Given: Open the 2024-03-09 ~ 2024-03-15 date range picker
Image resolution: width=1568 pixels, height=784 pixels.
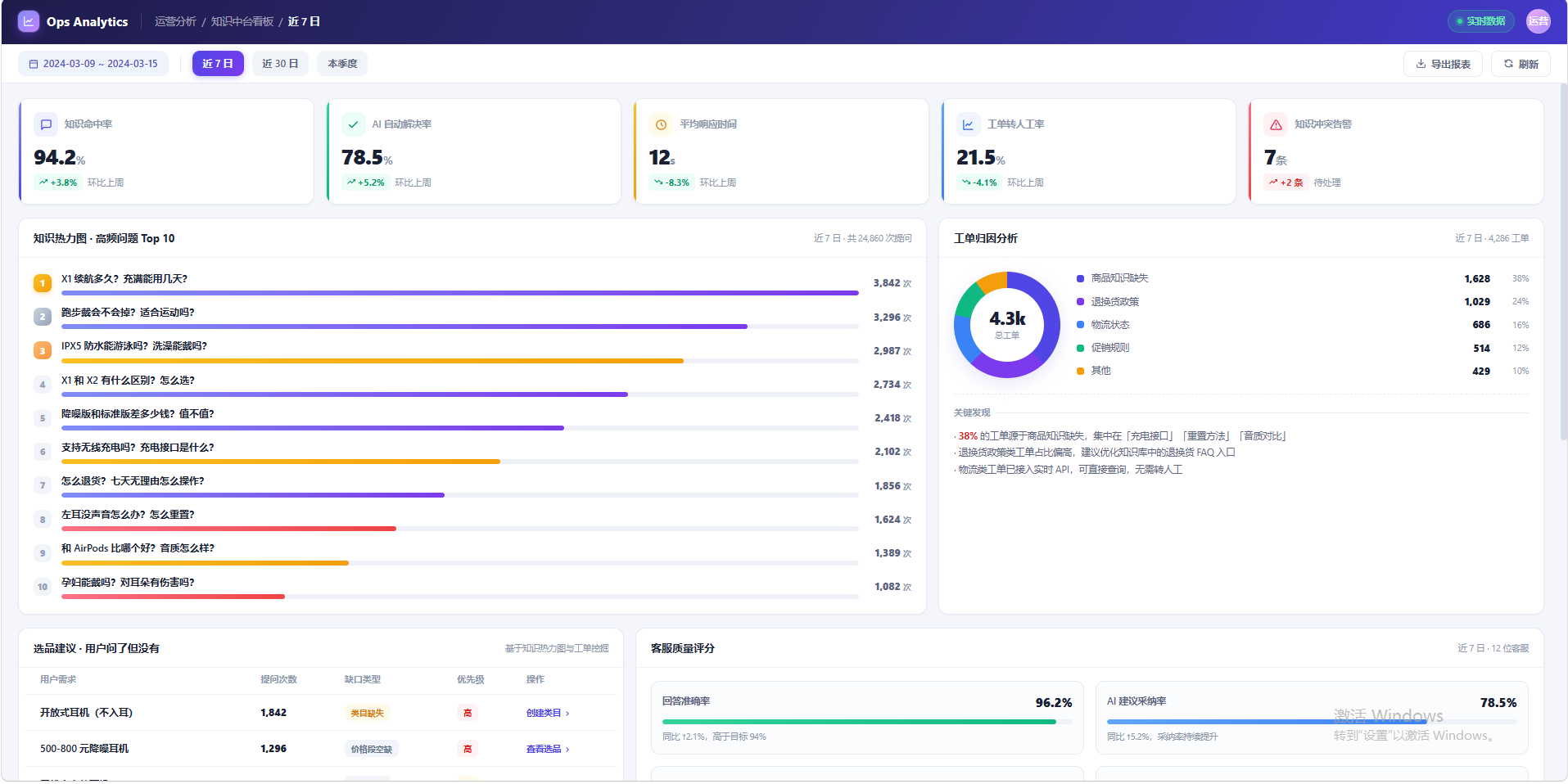Looking at the screenshot, I should [x=93, y=64].
